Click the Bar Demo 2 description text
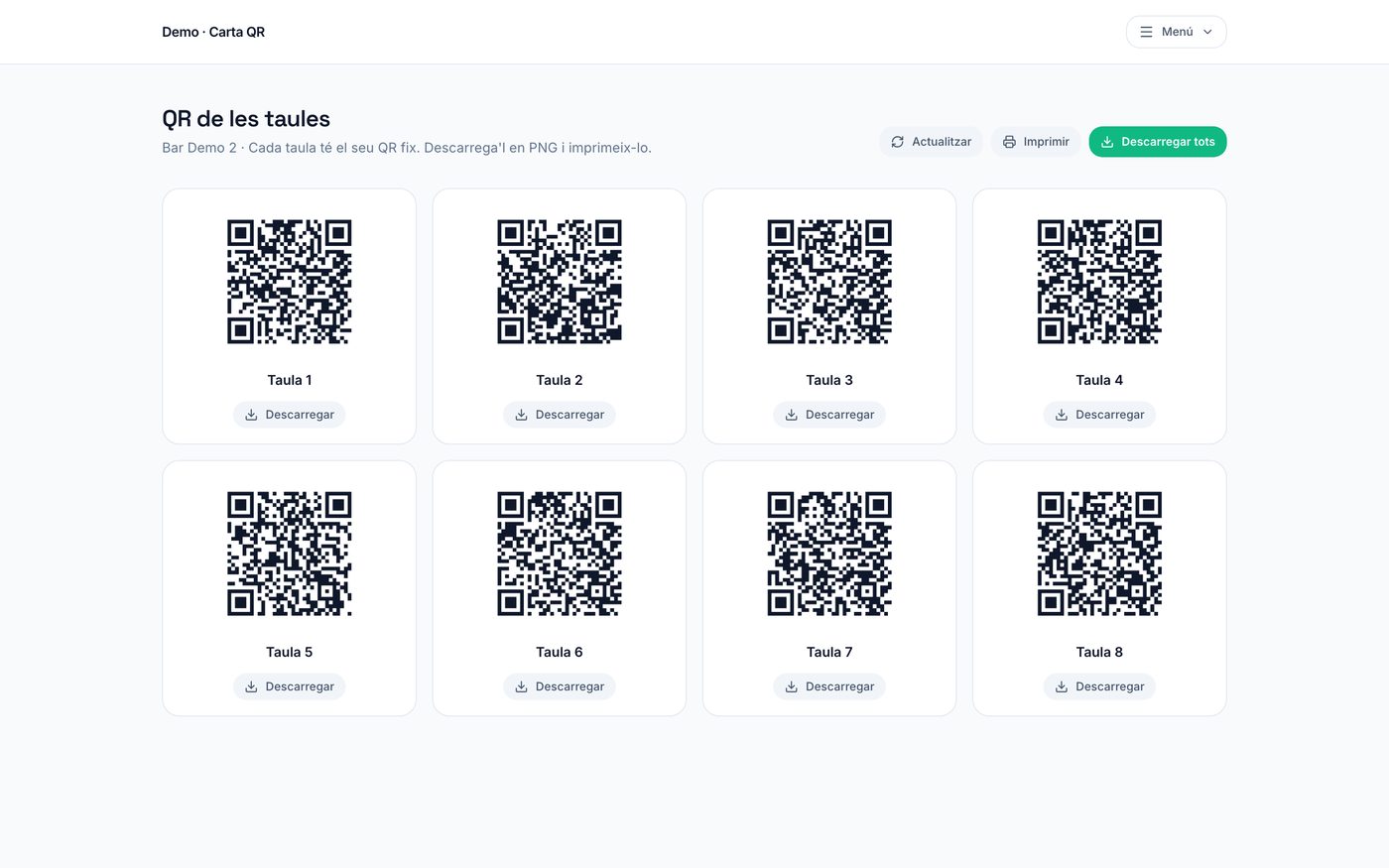The image size is (1389, 868). (x=407, y=148)
